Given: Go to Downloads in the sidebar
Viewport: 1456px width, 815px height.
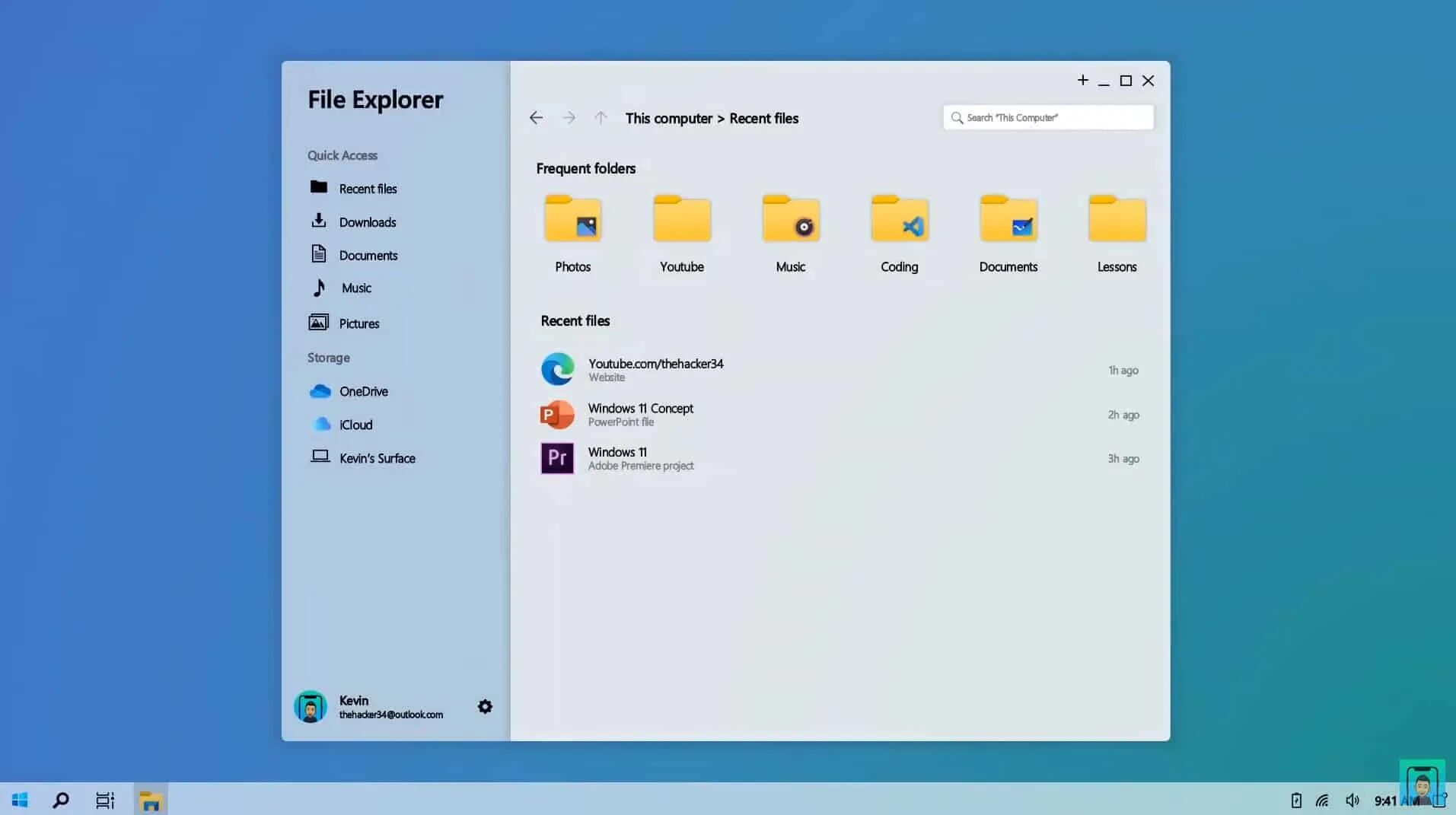Looking at the screenshot, I should (353, 221).
